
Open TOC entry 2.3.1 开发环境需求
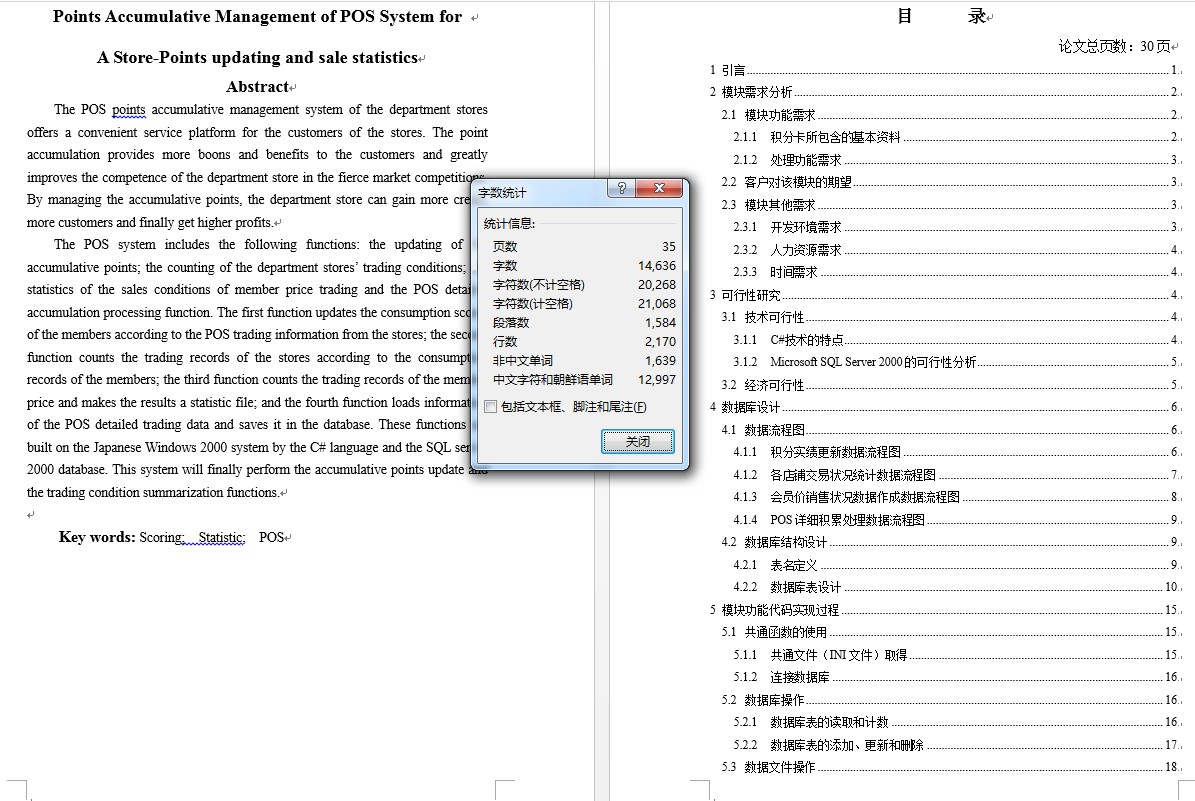pyautogui.click(x=956, y=227)
